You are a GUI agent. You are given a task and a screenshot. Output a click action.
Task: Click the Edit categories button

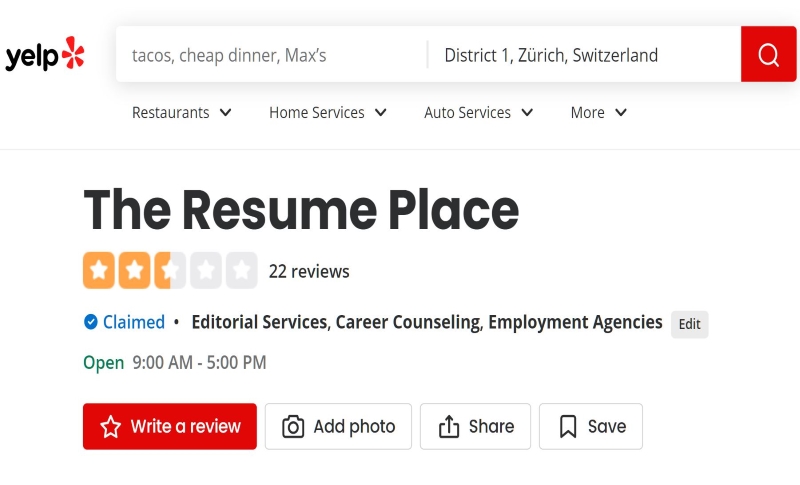[x=689, y=324]
